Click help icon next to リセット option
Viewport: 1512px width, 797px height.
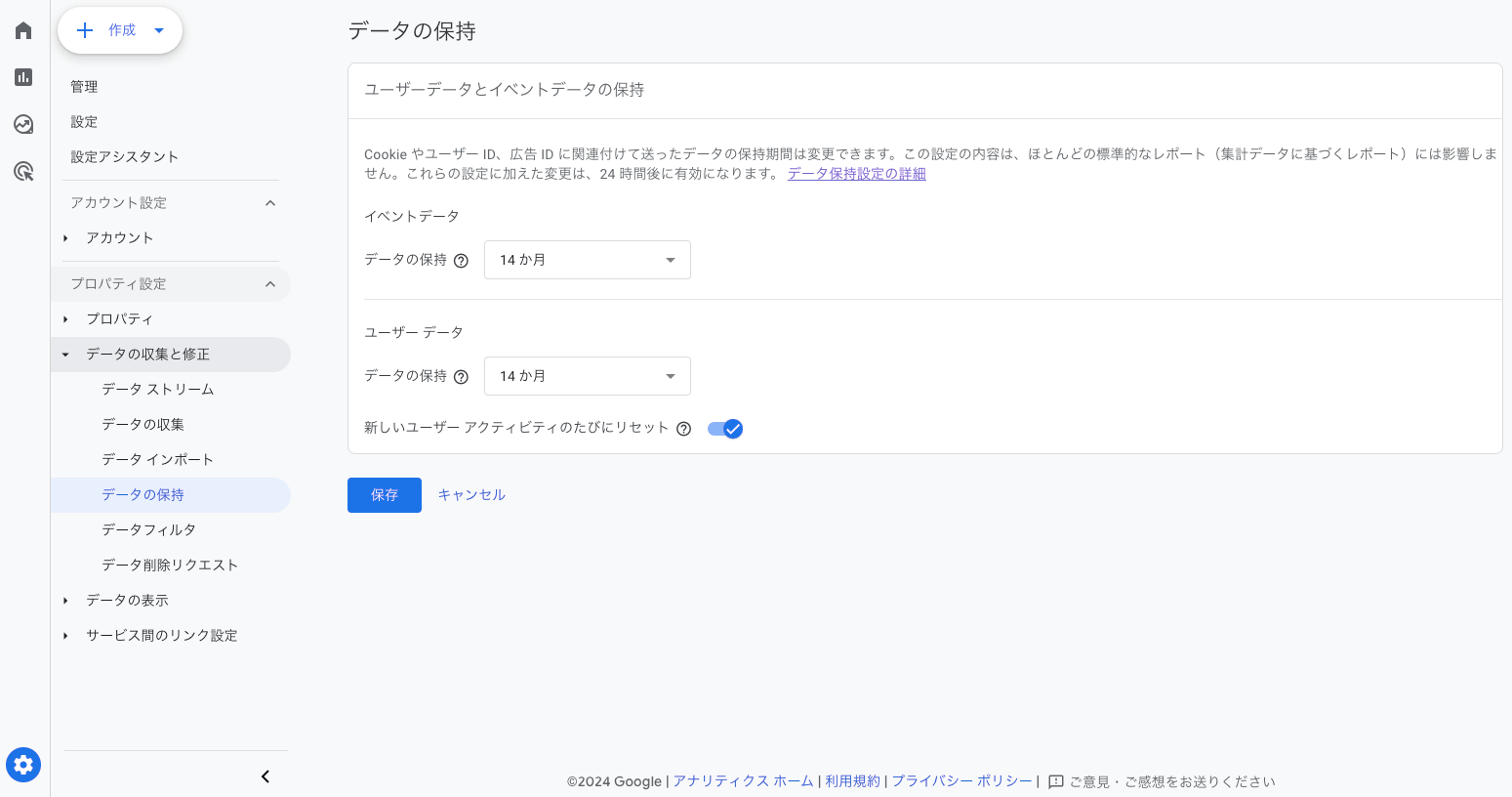[x=684, y=429]
